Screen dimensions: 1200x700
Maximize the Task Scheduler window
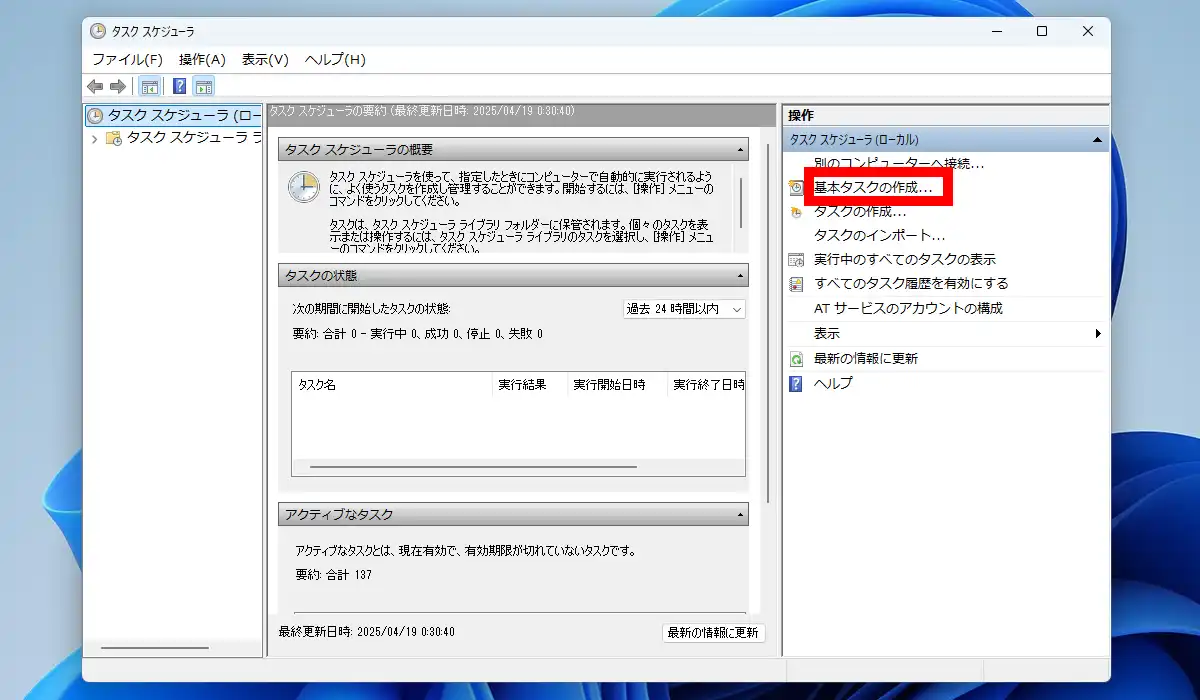(1042, 31)
